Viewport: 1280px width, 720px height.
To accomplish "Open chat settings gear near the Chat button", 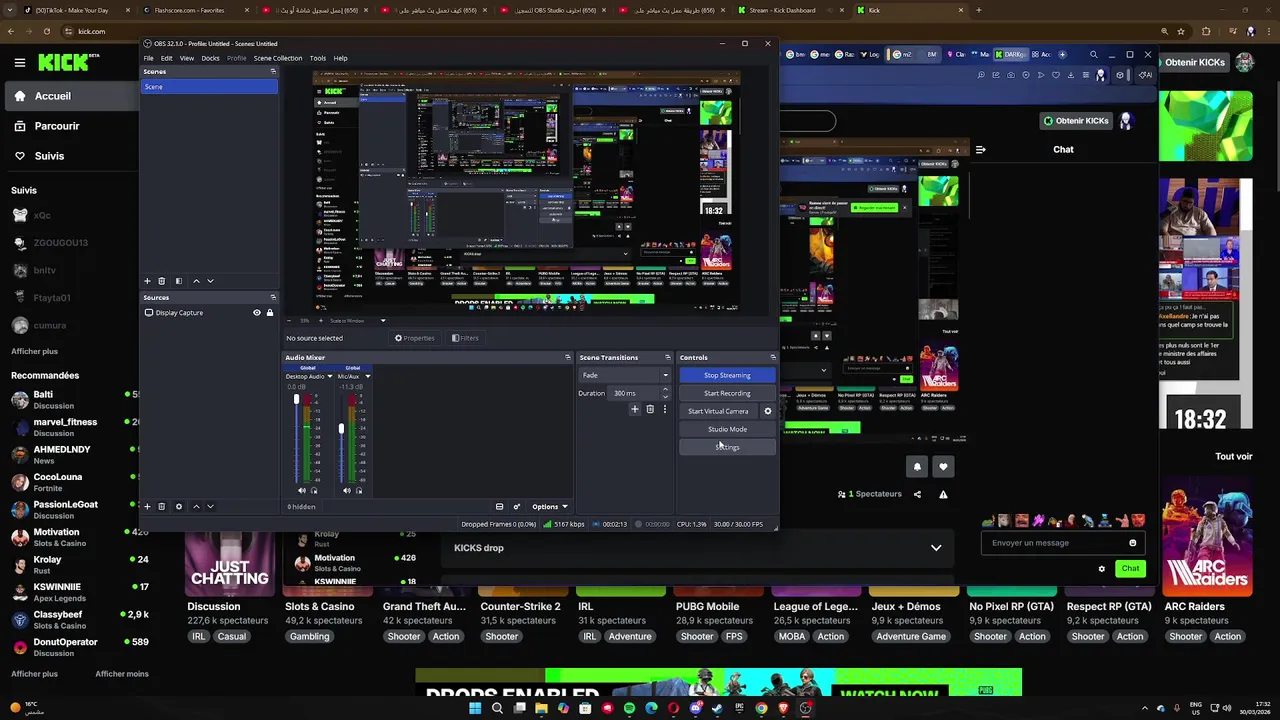I will pos(1102,569).
